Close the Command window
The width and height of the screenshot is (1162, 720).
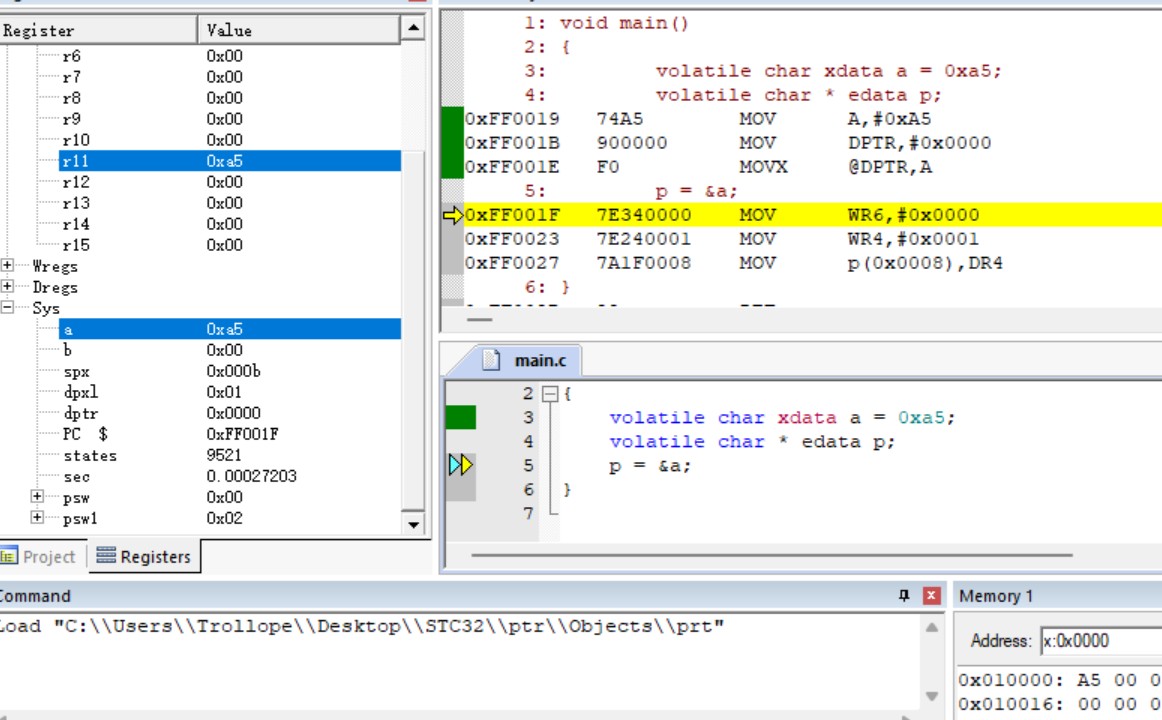932,596
